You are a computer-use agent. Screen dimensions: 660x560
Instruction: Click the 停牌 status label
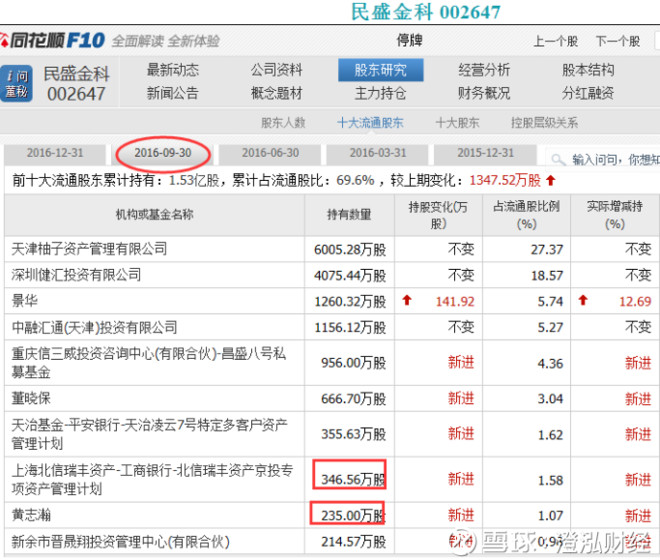(x=410, y=41)
